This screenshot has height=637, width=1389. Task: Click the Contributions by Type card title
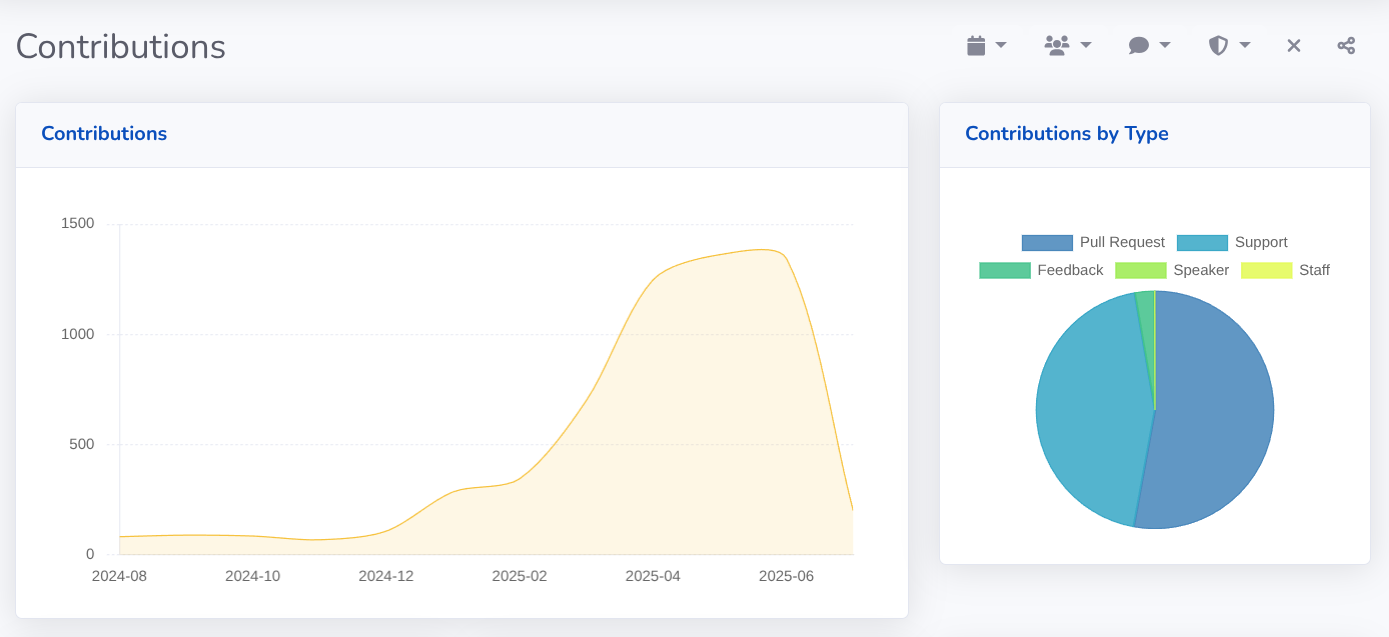1066,134
